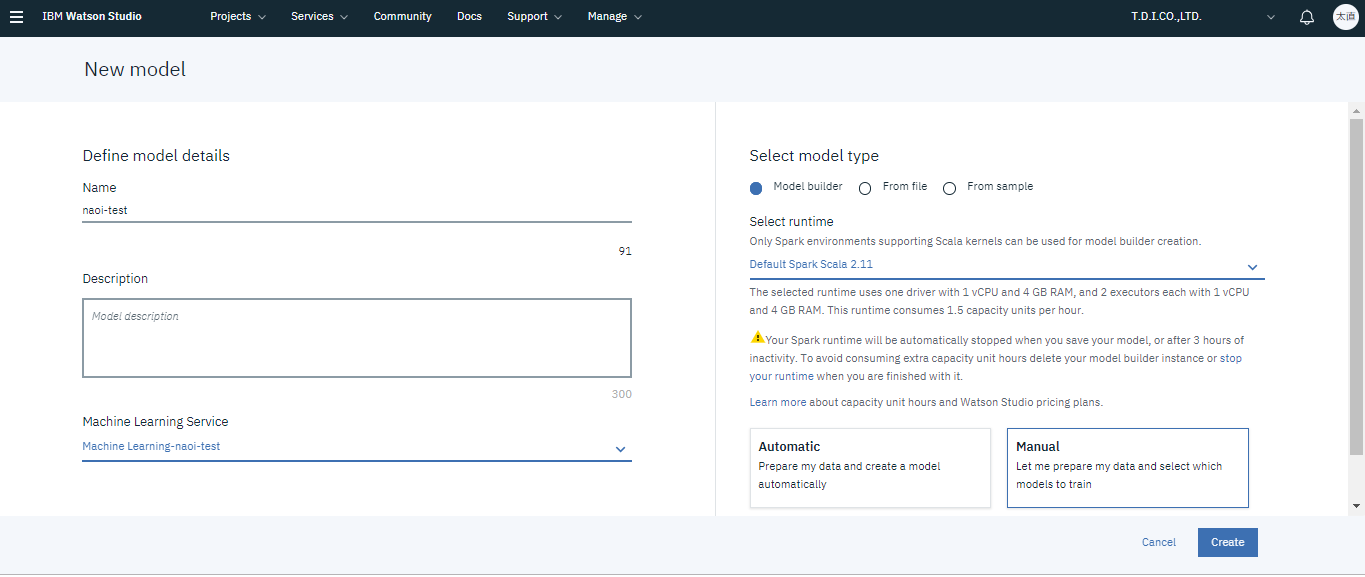Select the Model builder radio button
Image resolution: width=1365 pixels, height=577 pixels.
point(756,188)
